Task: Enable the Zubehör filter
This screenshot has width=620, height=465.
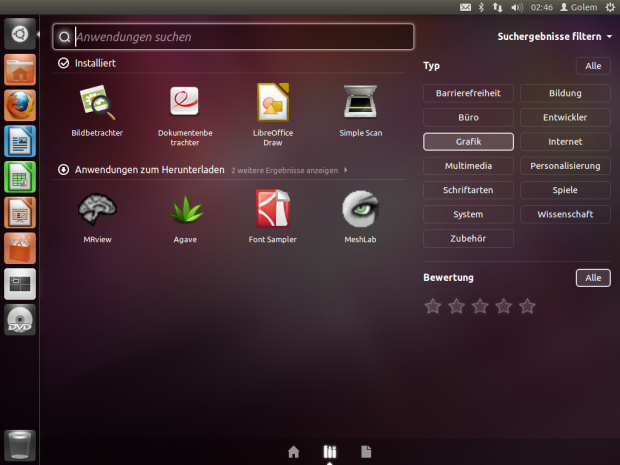Action: click(x=468, y=238)
